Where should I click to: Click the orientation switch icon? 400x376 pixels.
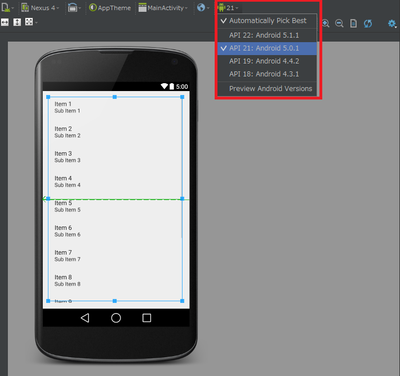click(x=73, y=8)
